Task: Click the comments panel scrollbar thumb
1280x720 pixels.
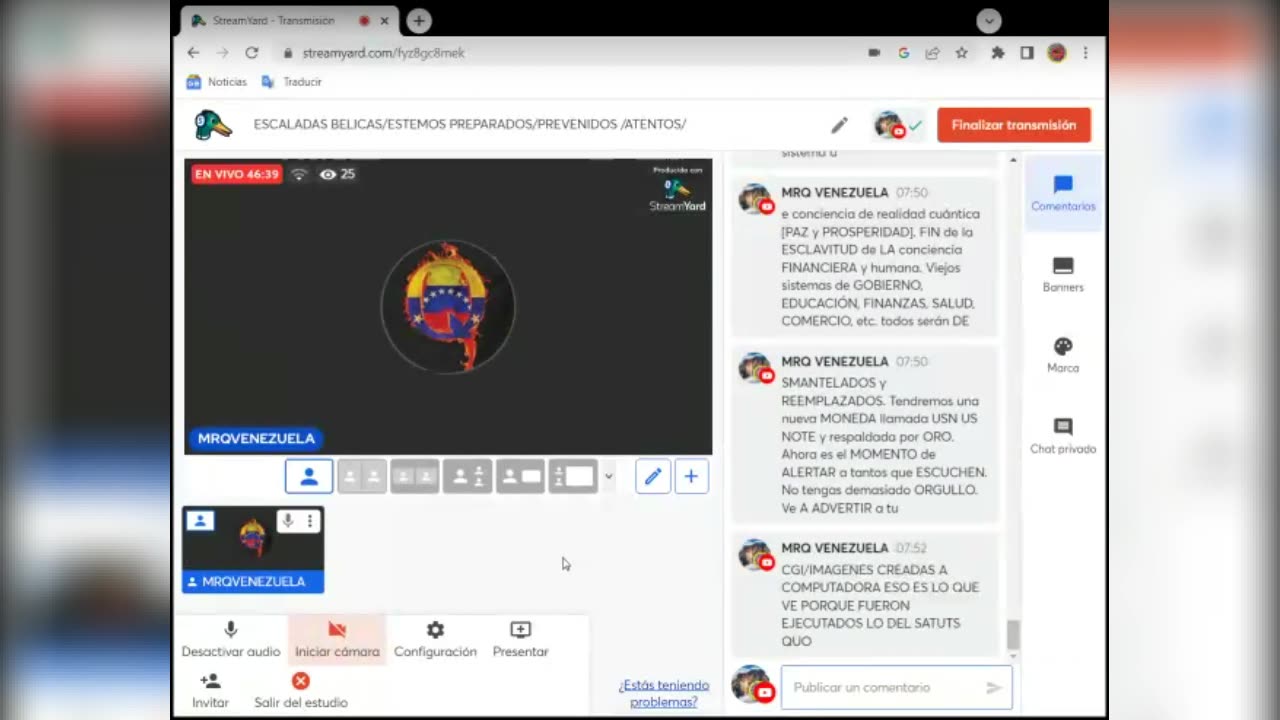Action: (1013, 634)
